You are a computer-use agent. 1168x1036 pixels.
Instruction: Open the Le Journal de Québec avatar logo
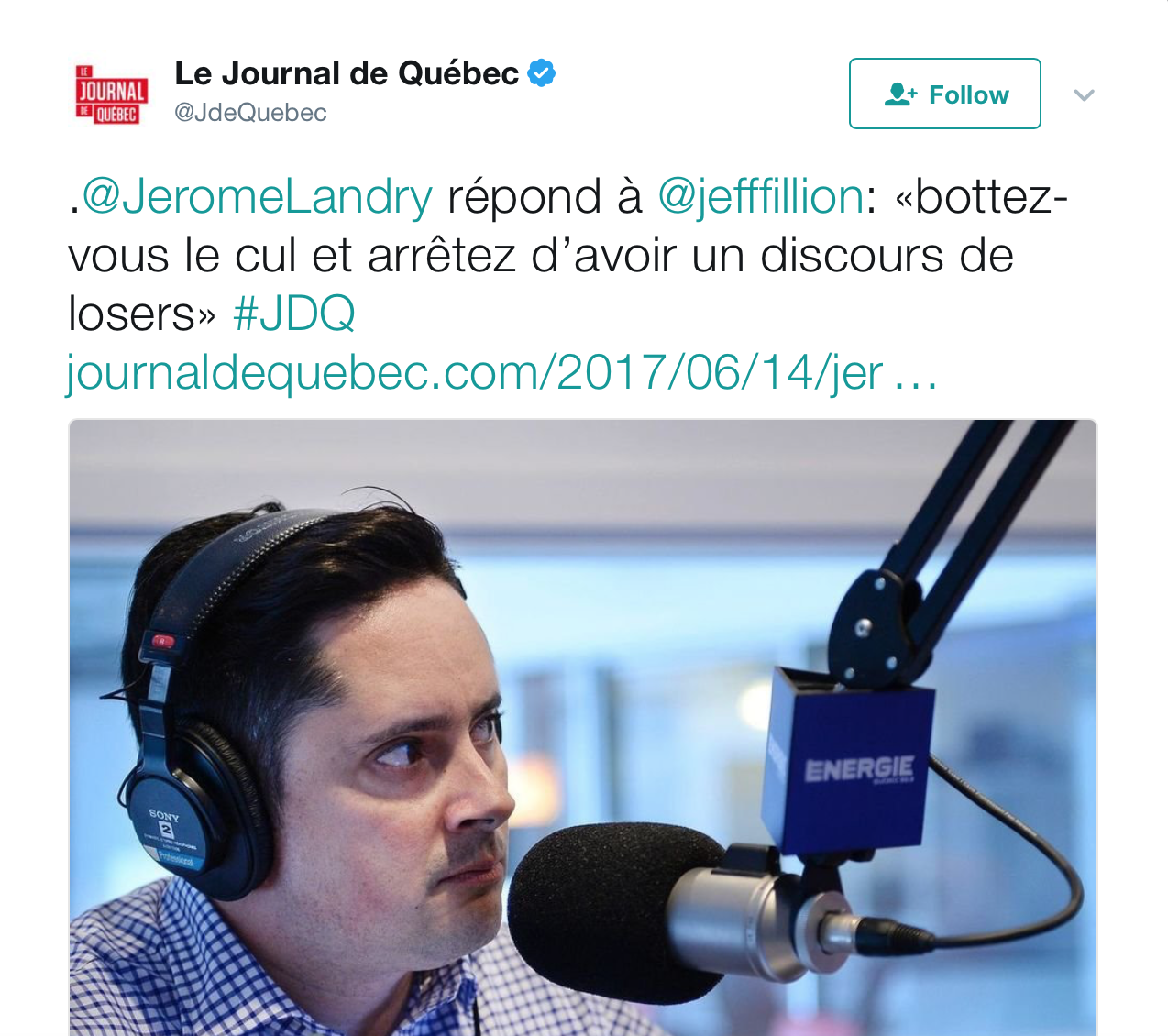click(112, 94)
